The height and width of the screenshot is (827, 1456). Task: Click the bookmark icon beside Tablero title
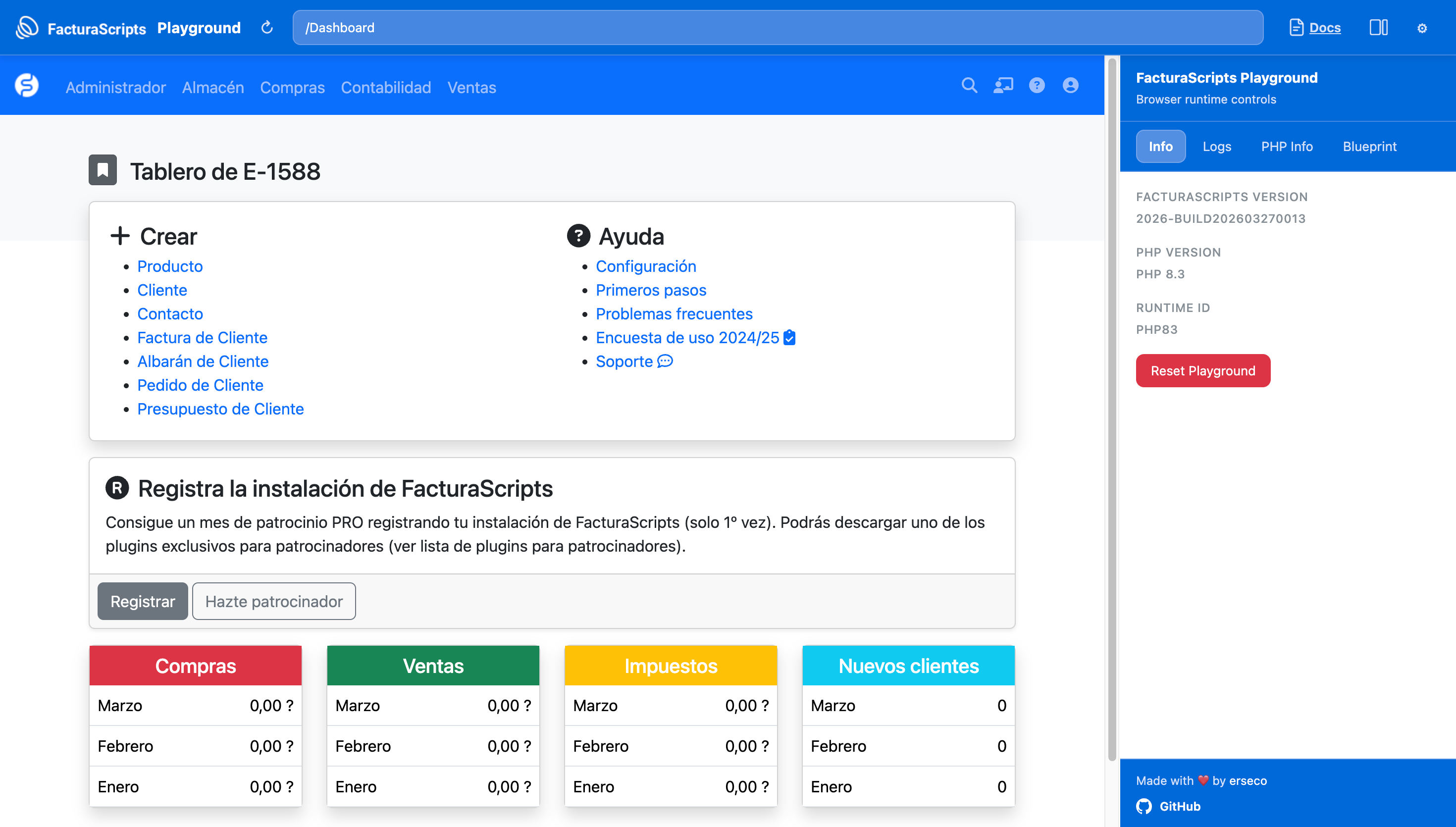(x=103, y=170)
